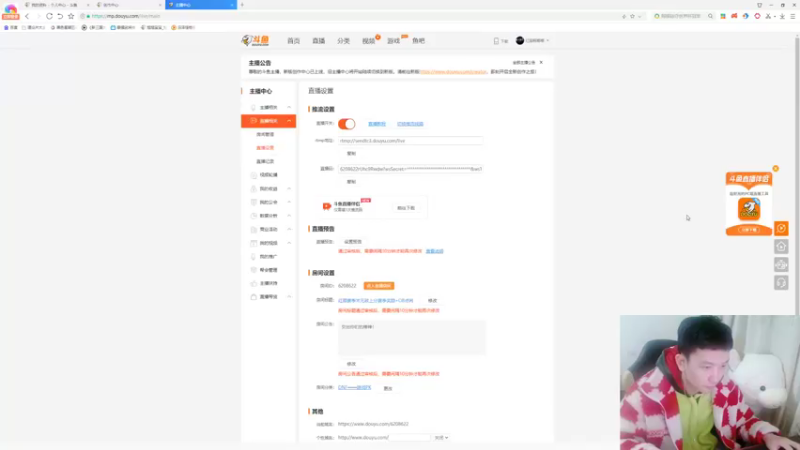Click the 切换推流线路 link

(x=410, y=124)
